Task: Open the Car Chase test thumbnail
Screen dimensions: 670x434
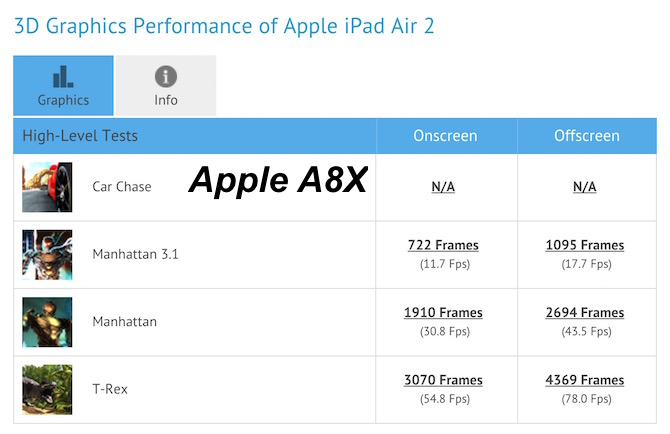Action: pos(47,187)
